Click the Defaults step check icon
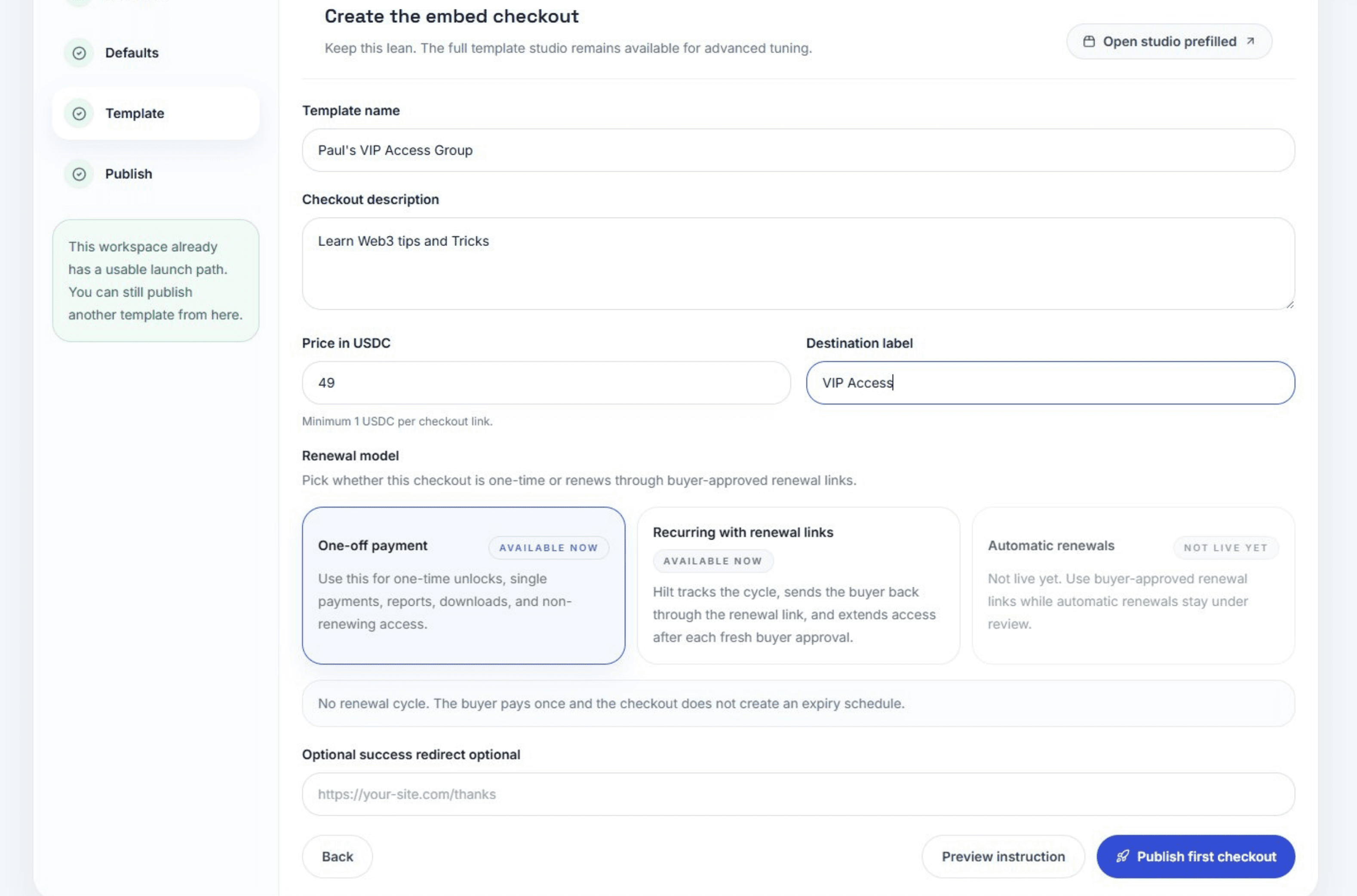The image size is (1357, 896). (x=79, y=53)
